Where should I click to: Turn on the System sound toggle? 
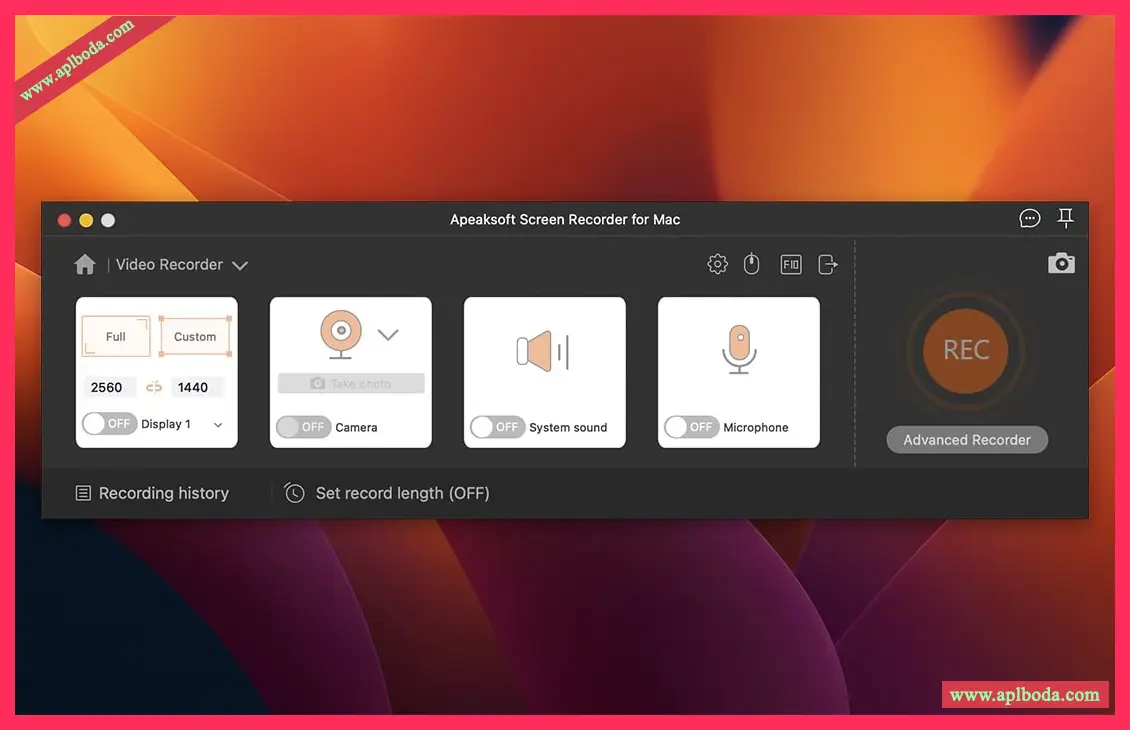tap(497, 427)
